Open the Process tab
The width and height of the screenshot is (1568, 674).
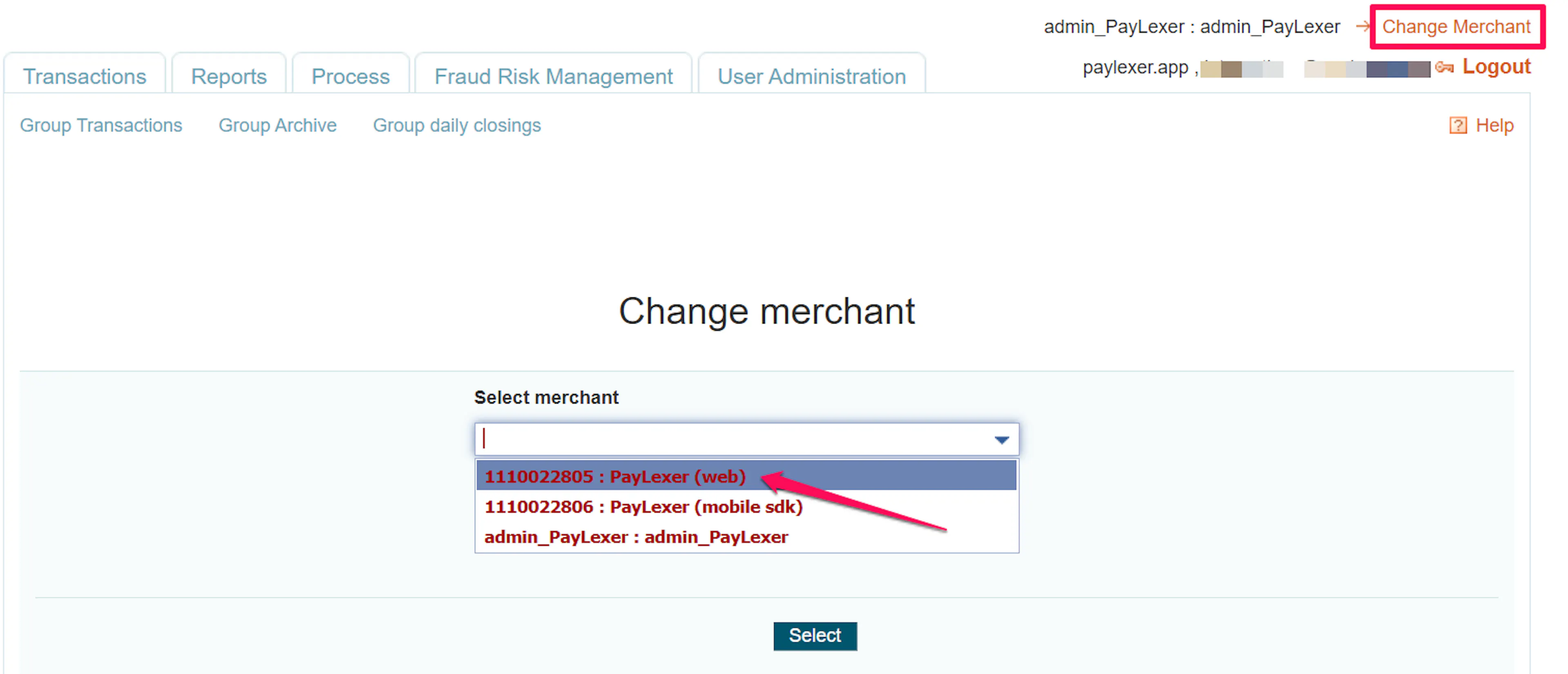point(351,76)
